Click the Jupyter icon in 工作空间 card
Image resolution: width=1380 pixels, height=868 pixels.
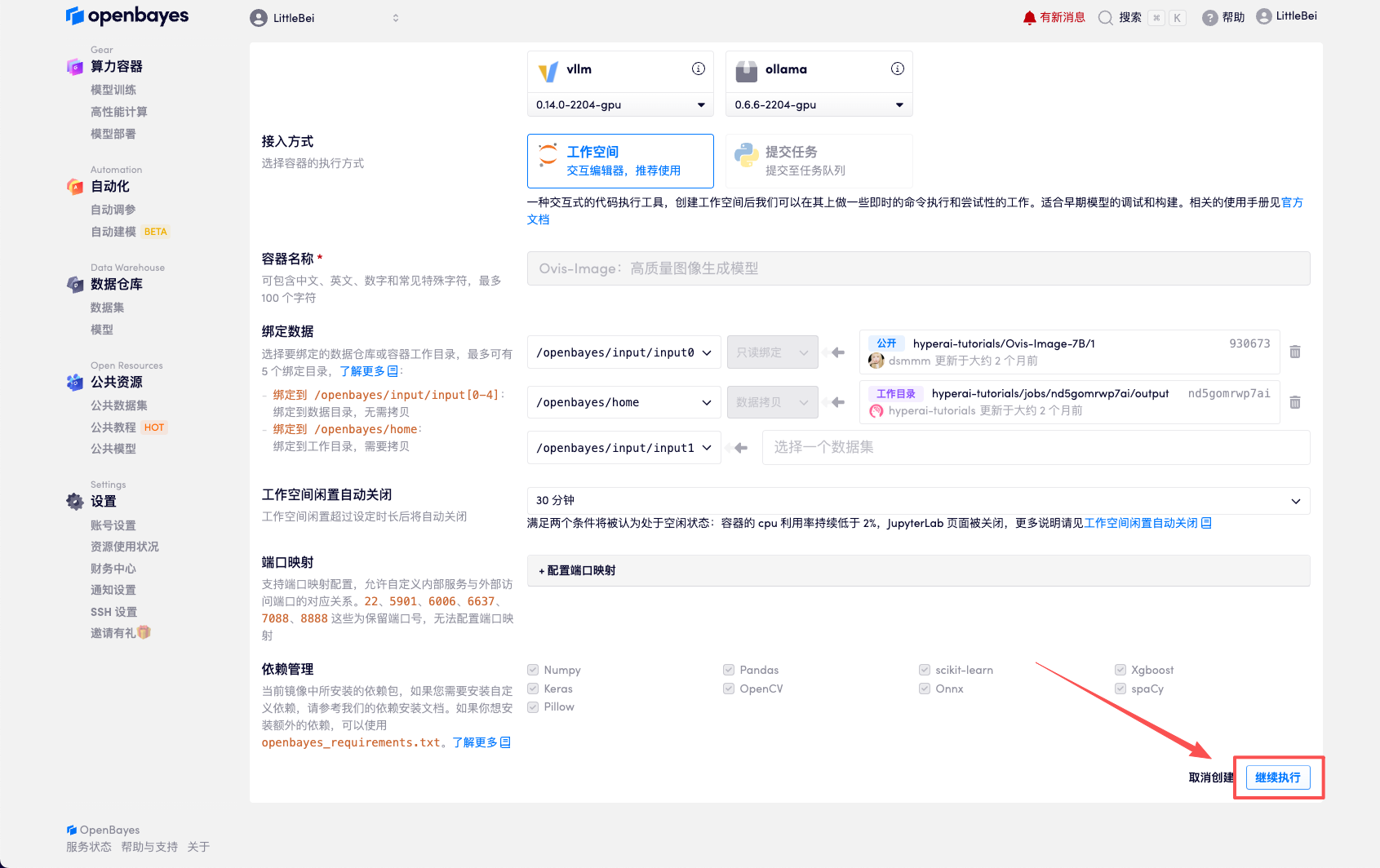click(548, 155)
